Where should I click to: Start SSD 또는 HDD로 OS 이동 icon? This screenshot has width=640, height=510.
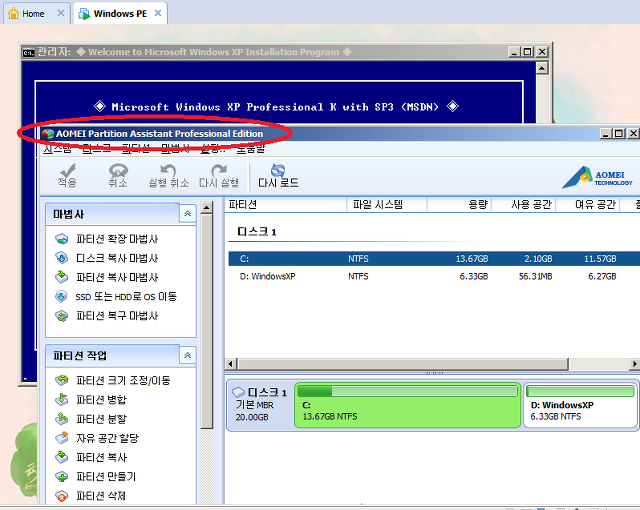click(x=62, y=296)
